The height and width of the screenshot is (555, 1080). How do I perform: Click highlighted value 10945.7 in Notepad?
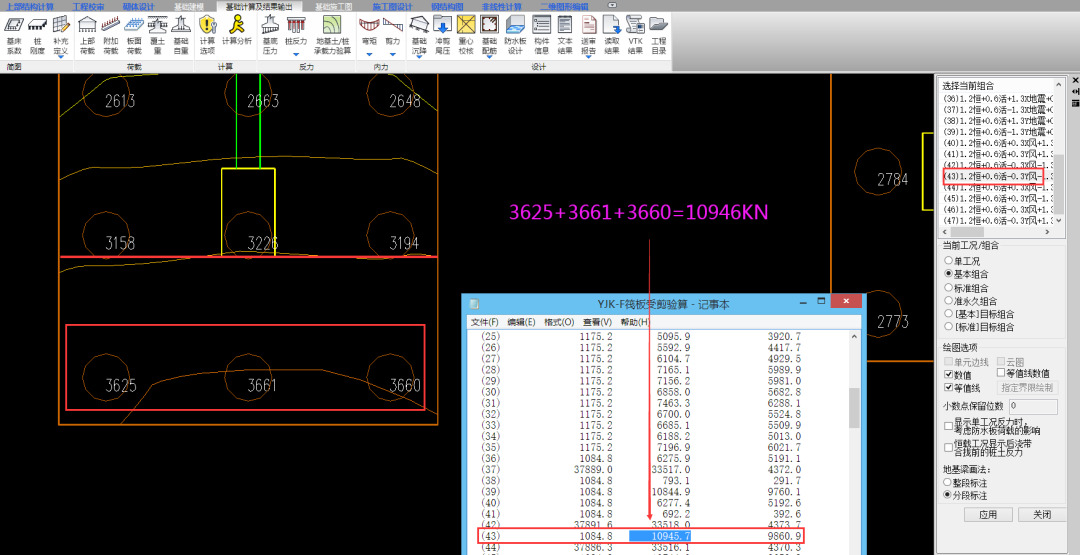[x=661, y=535]
